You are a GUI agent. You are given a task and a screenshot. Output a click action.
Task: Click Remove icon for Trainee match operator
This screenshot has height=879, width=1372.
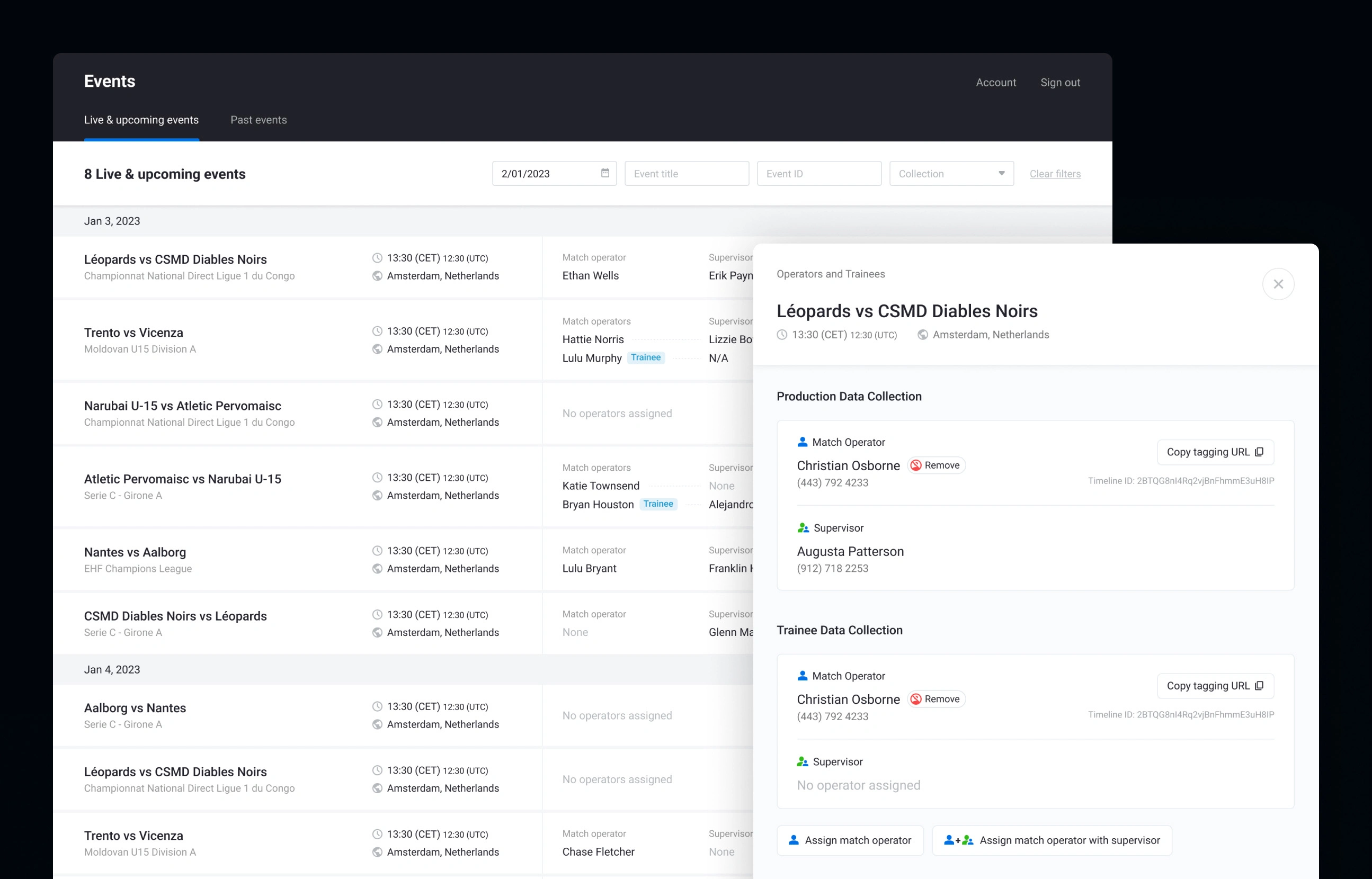[916, 699]
